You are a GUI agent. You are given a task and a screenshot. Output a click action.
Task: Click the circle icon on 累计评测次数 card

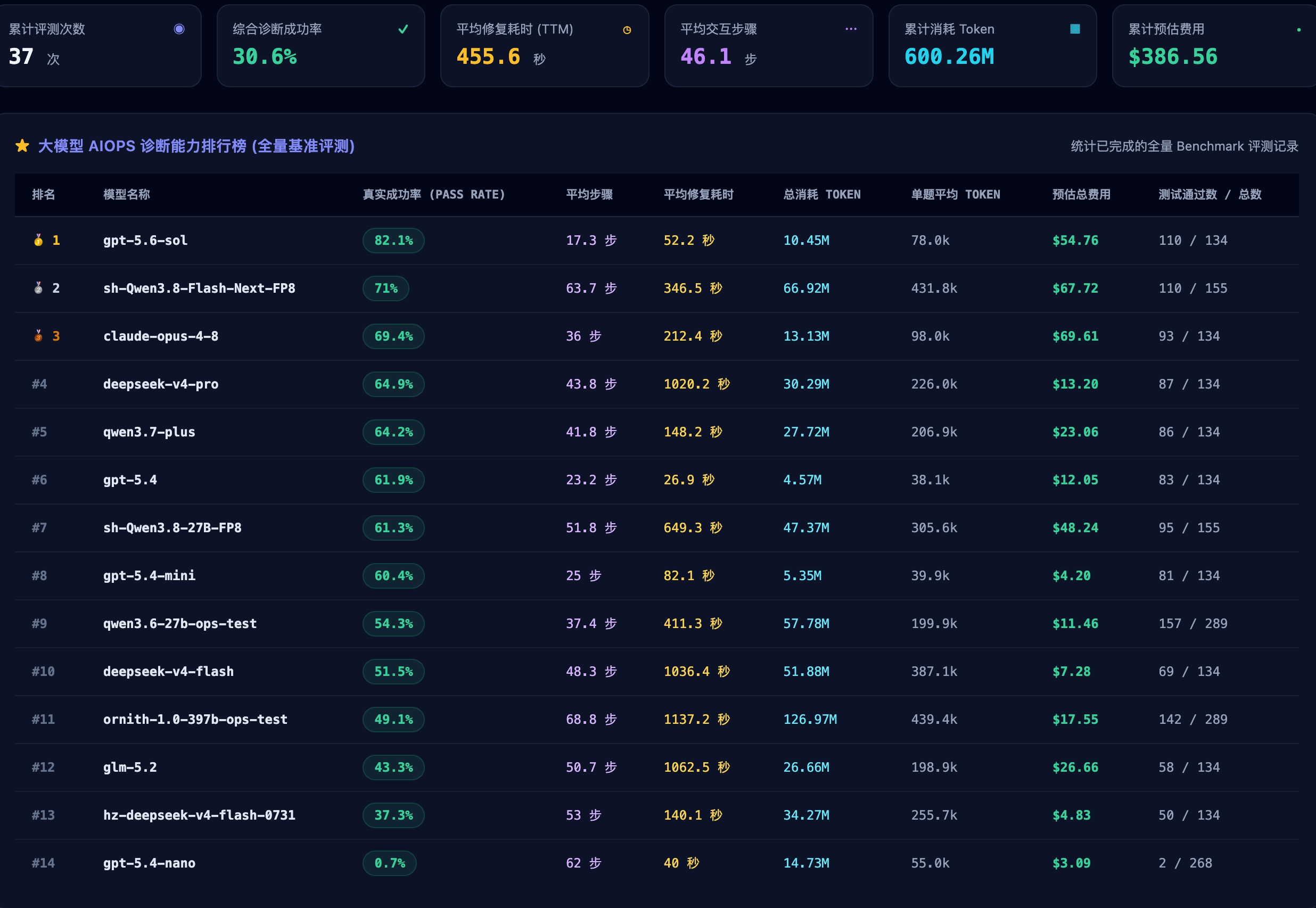(x=179, y=29)
